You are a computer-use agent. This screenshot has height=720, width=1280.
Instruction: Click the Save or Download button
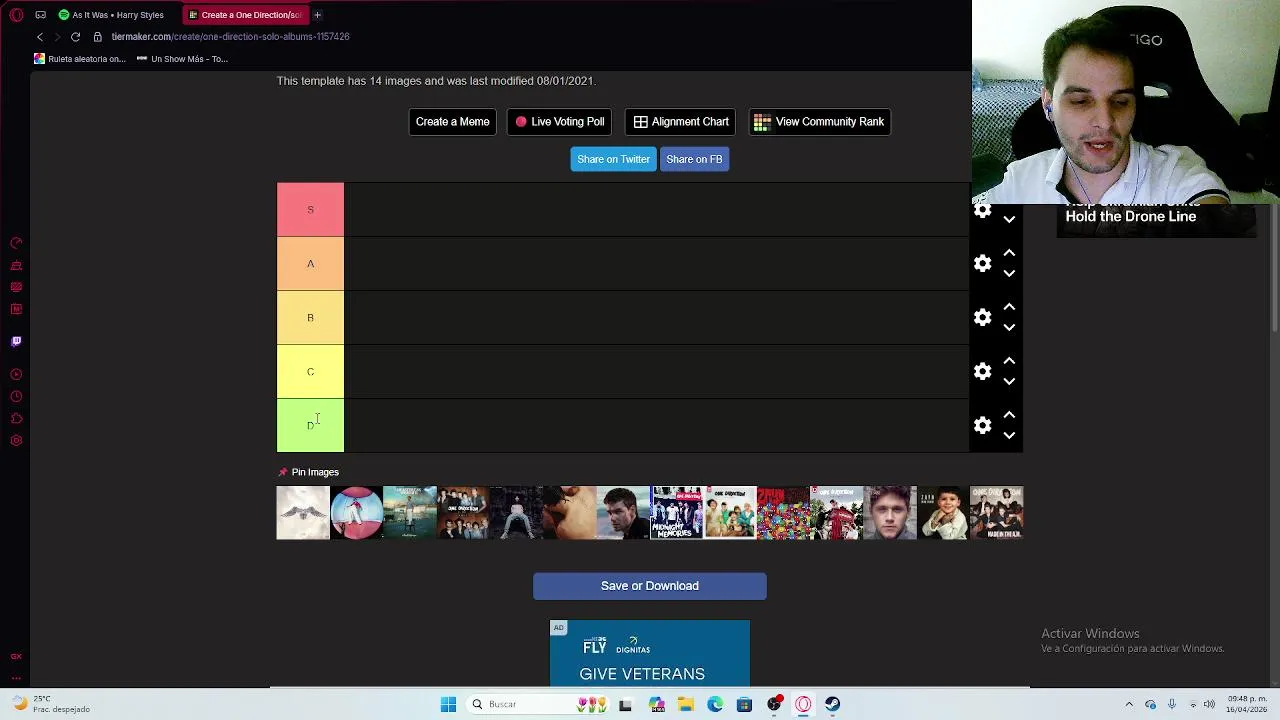(650, 586)
